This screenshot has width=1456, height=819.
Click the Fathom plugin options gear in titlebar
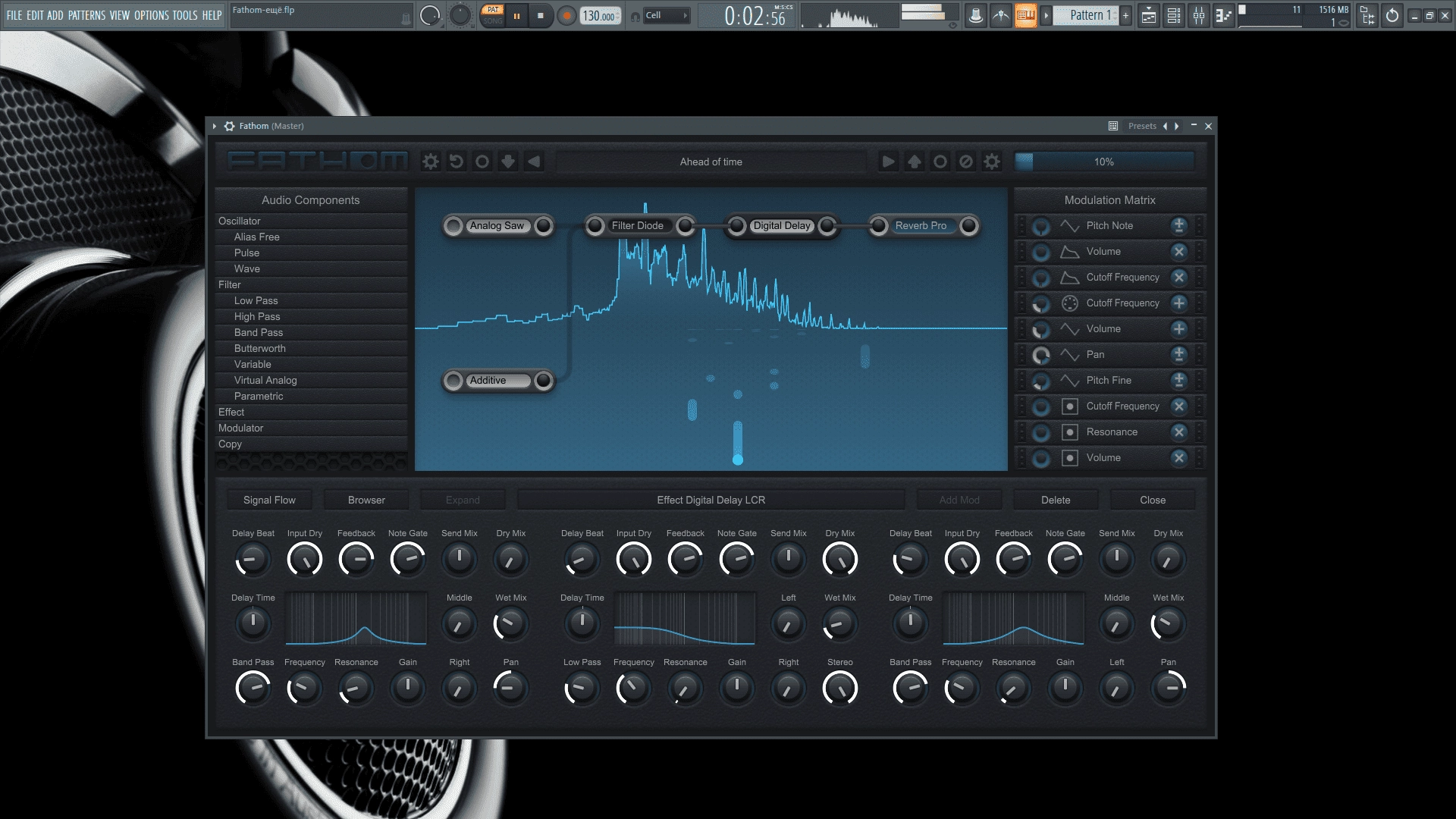click(x=229, y=126)
